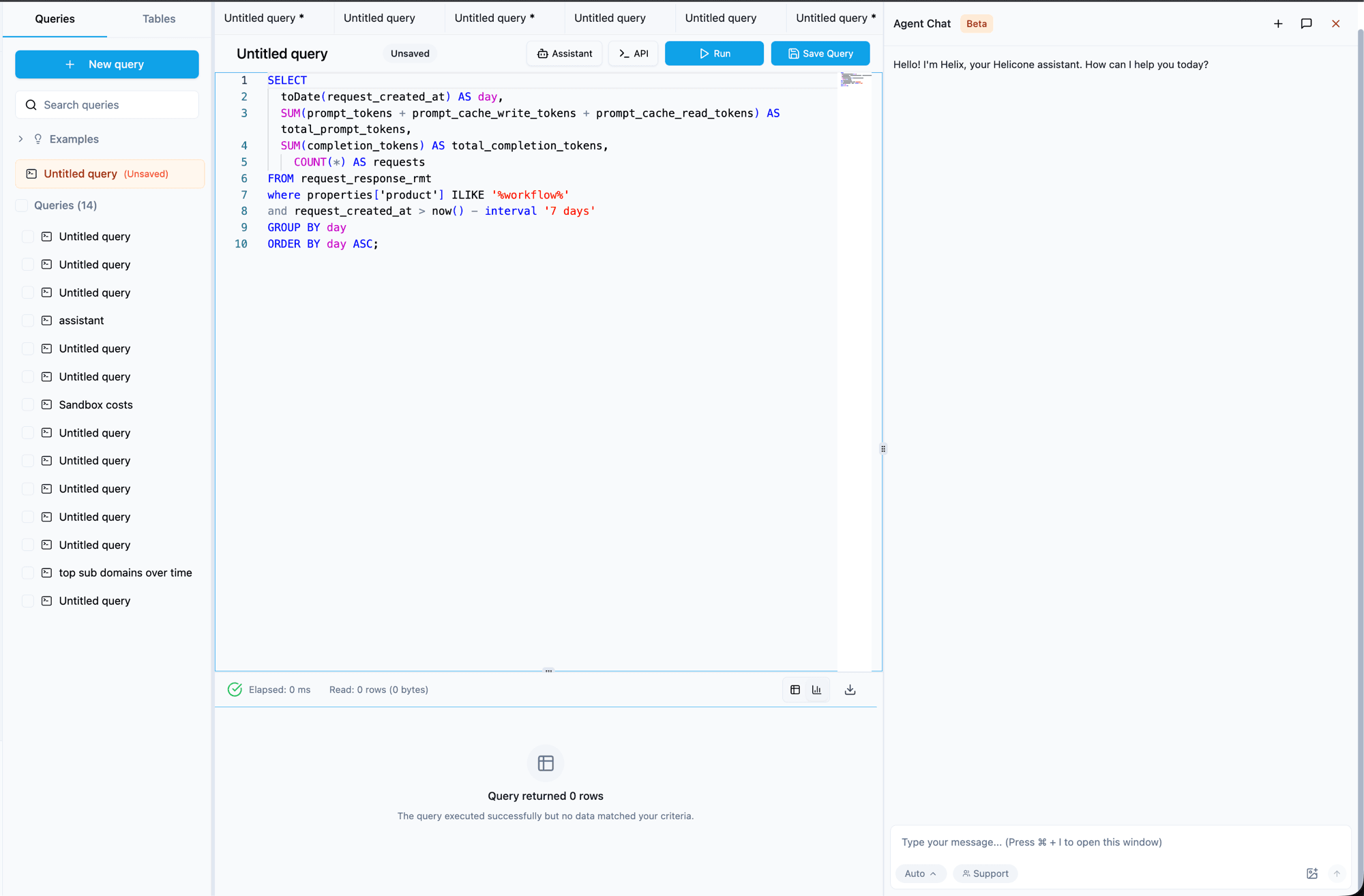Run the current query
The height and width of the screenshot is (896, 1364).
click(x=714, y=53)
